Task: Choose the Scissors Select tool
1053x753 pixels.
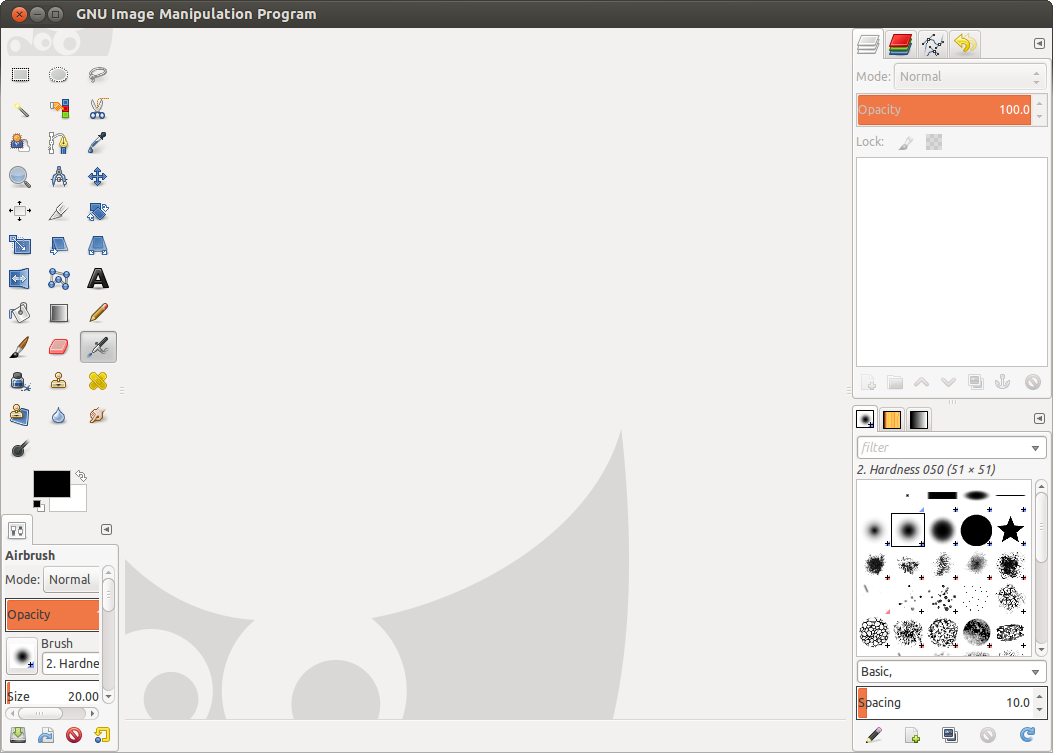Action: (98, 109)
